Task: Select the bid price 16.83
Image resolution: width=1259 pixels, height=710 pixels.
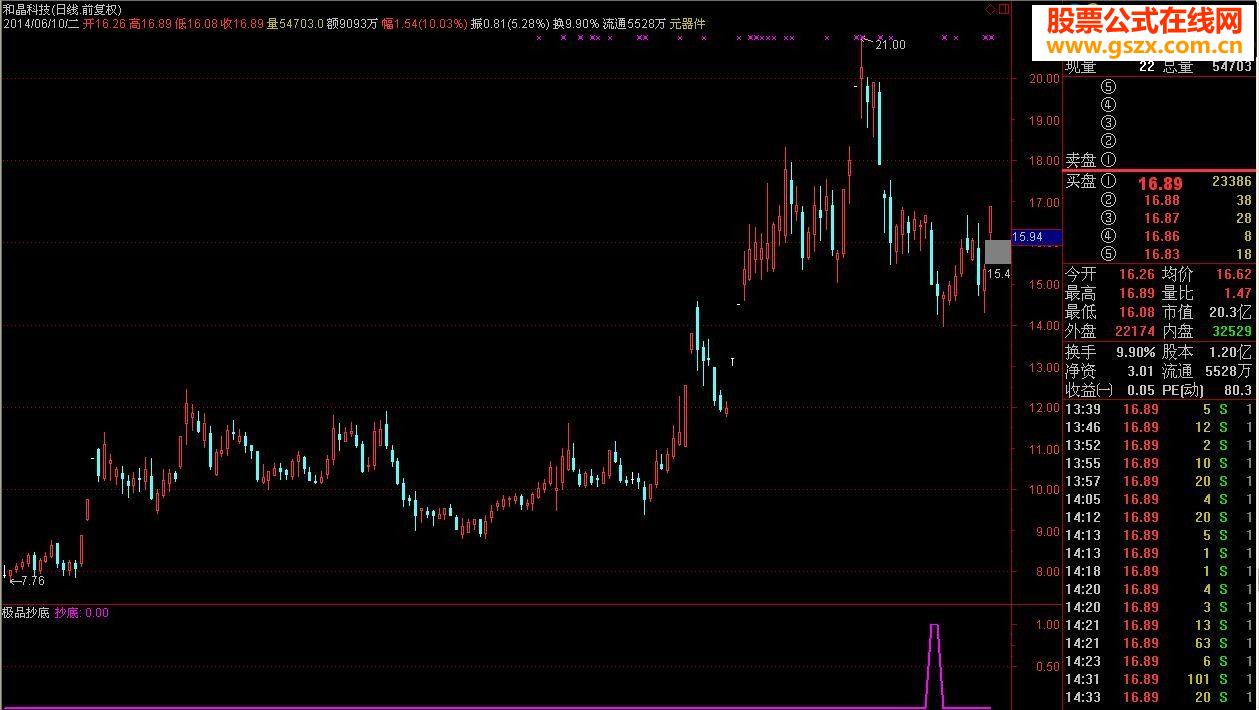Action: [x=1161, y=254]
